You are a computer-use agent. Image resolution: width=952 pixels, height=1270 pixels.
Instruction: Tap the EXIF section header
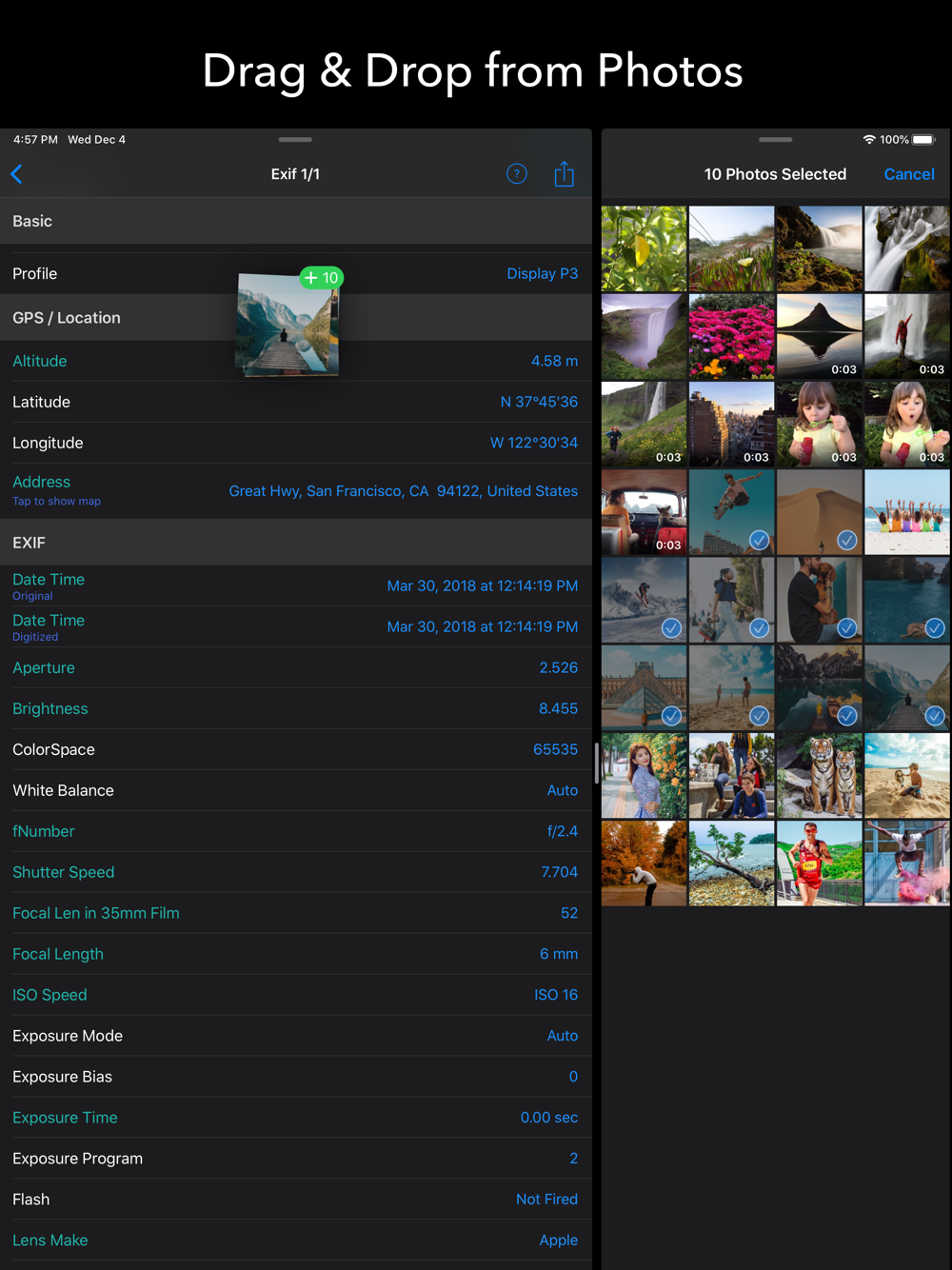click(x=295, y=543)
